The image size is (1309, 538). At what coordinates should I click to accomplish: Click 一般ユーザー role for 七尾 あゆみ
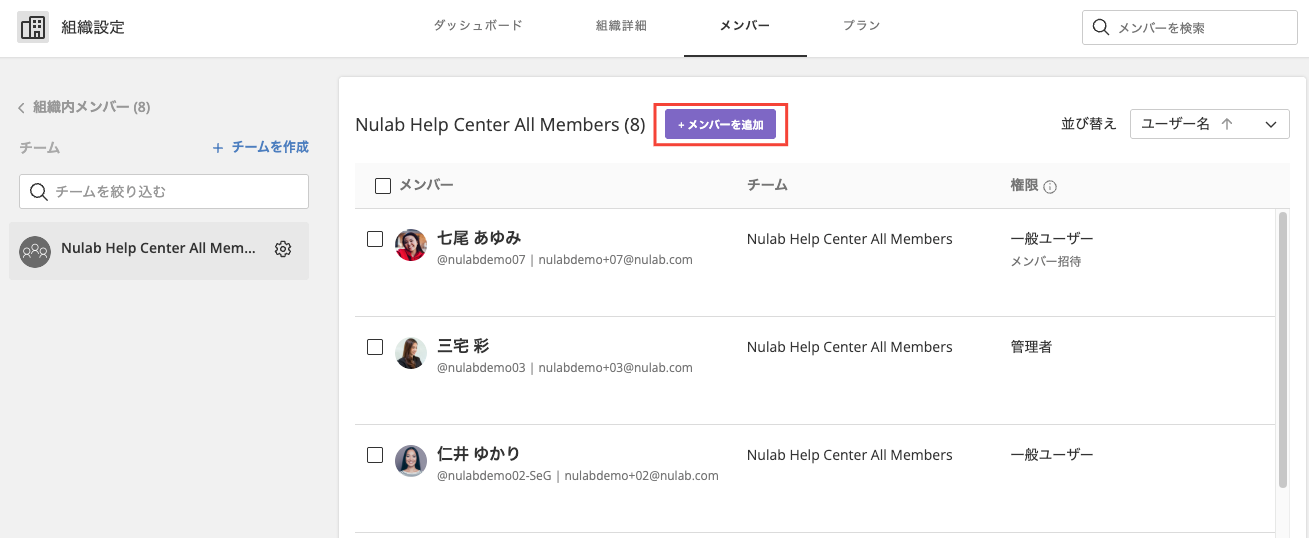[x=1052, y=239]
